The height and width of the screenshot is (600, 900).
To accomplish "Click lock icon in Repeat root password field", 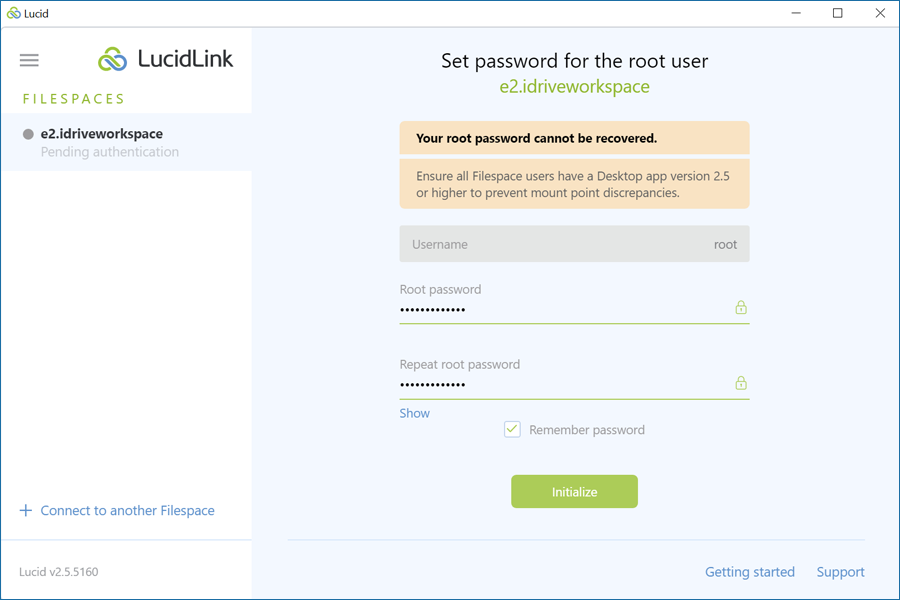I will [x=741, y=382].
